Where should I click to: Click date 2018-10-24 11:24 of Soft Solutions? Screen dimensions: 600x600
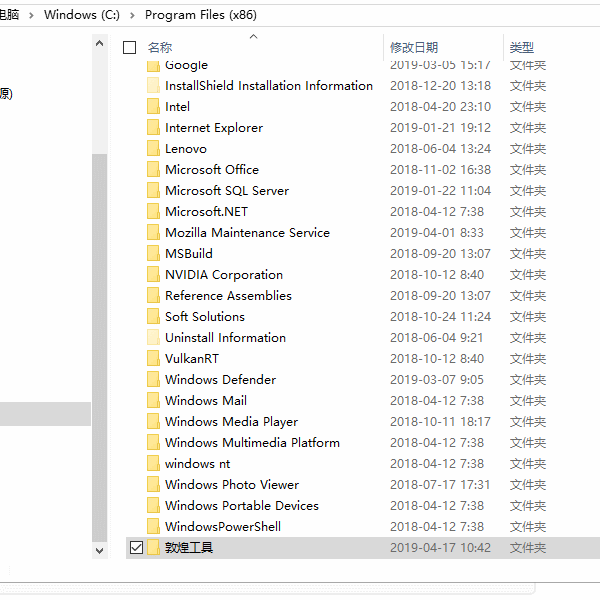click(x=440, y=317)
